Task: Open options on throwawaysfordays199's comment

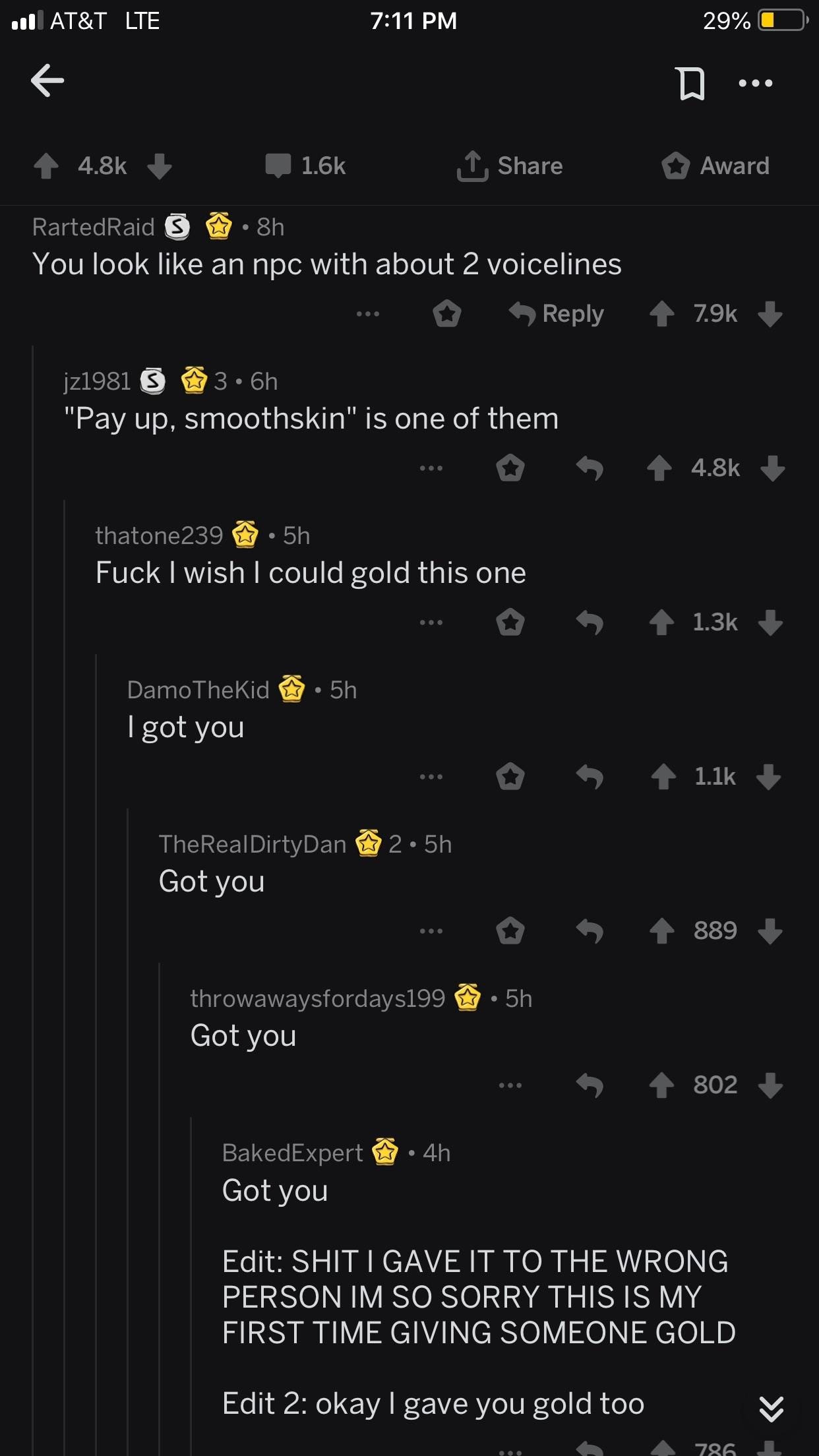Action: tap(510, 1085)
